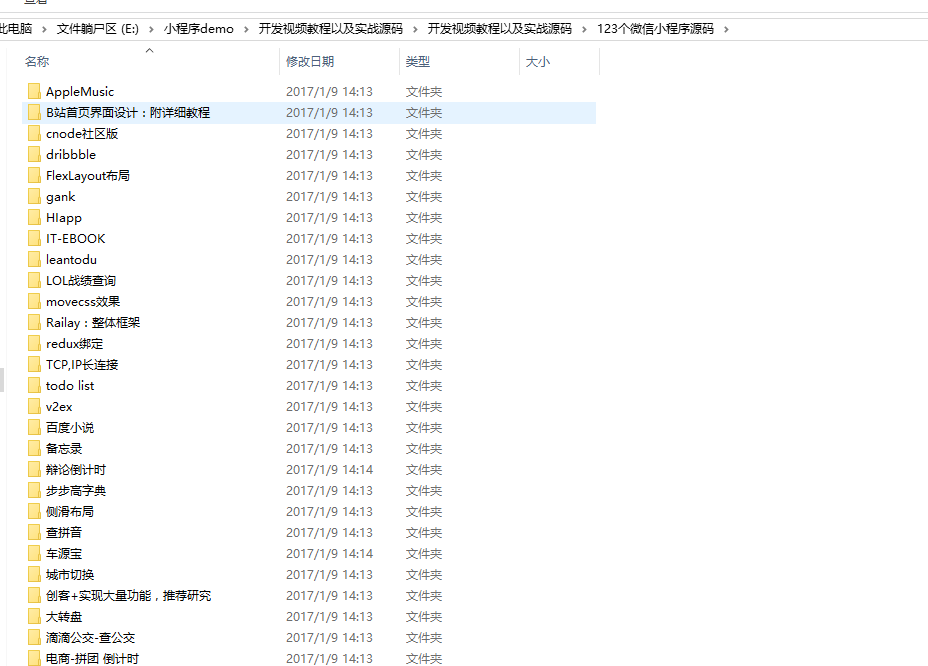Expand chevron after 此电脑 in address bar
Image resolution: width=928 pixels, height=666 pixels.
click(44, 29)
